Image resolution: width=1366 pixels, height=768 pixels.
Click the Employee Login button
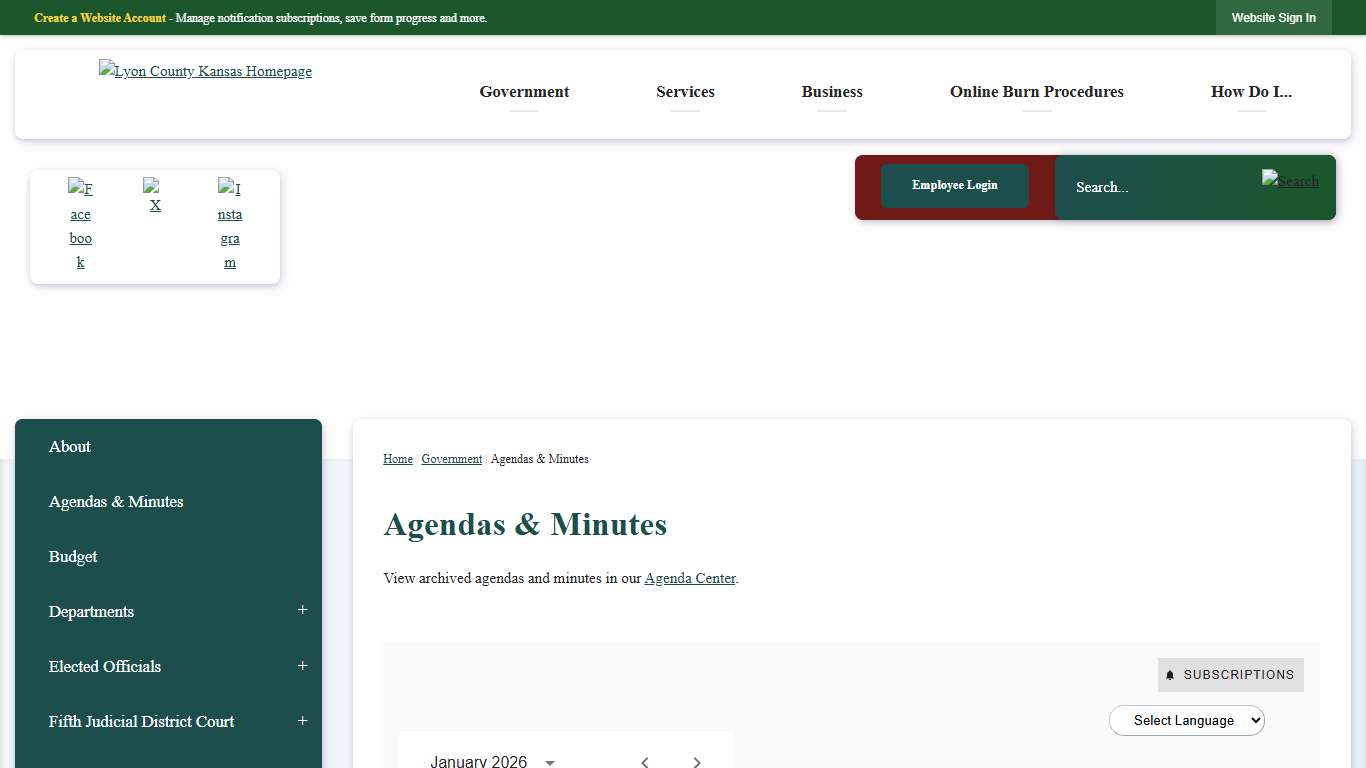tap(954, 186)
